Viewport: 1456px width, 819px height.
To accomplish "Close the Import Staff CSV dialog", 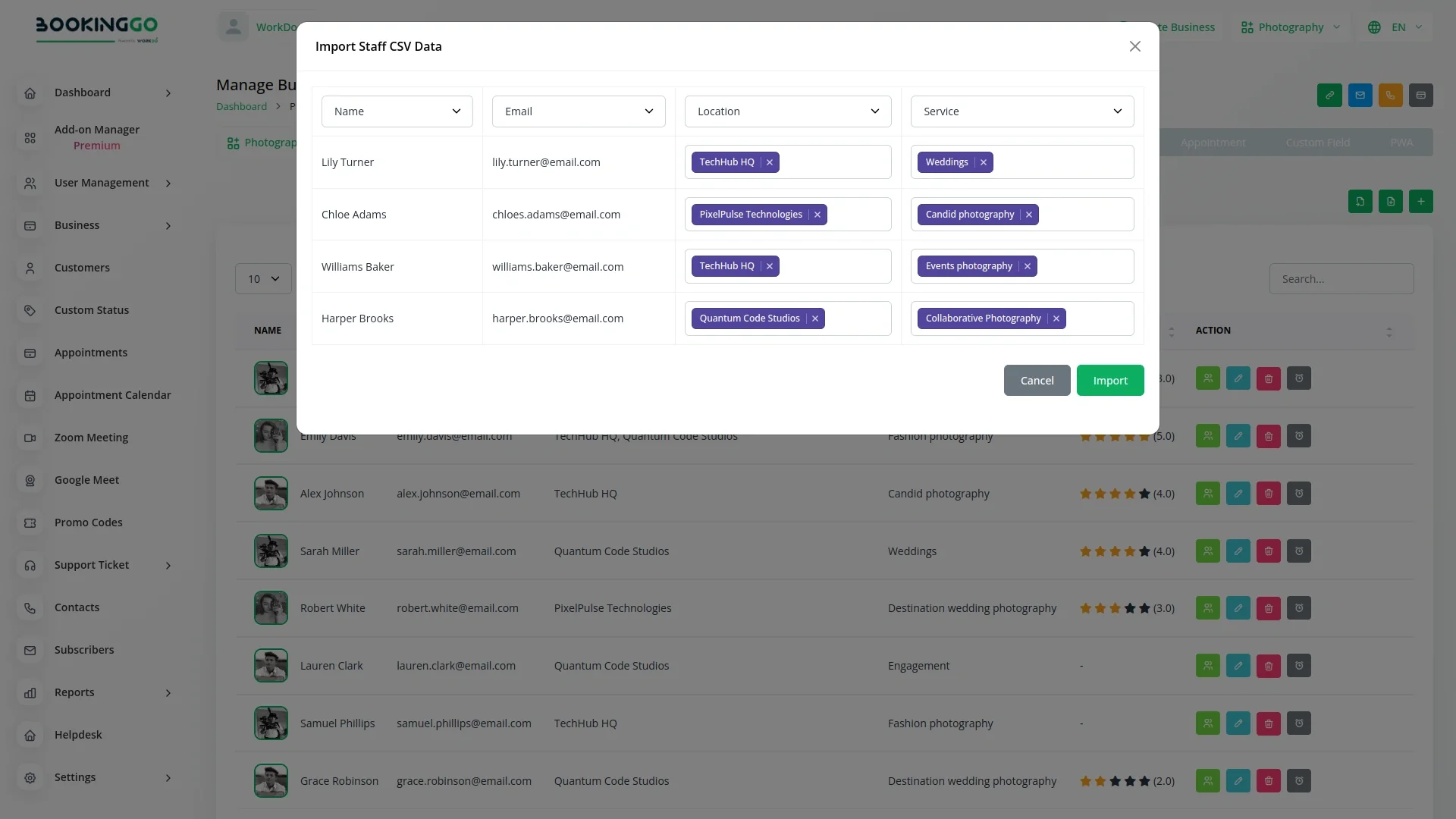I will [1134, 46].
